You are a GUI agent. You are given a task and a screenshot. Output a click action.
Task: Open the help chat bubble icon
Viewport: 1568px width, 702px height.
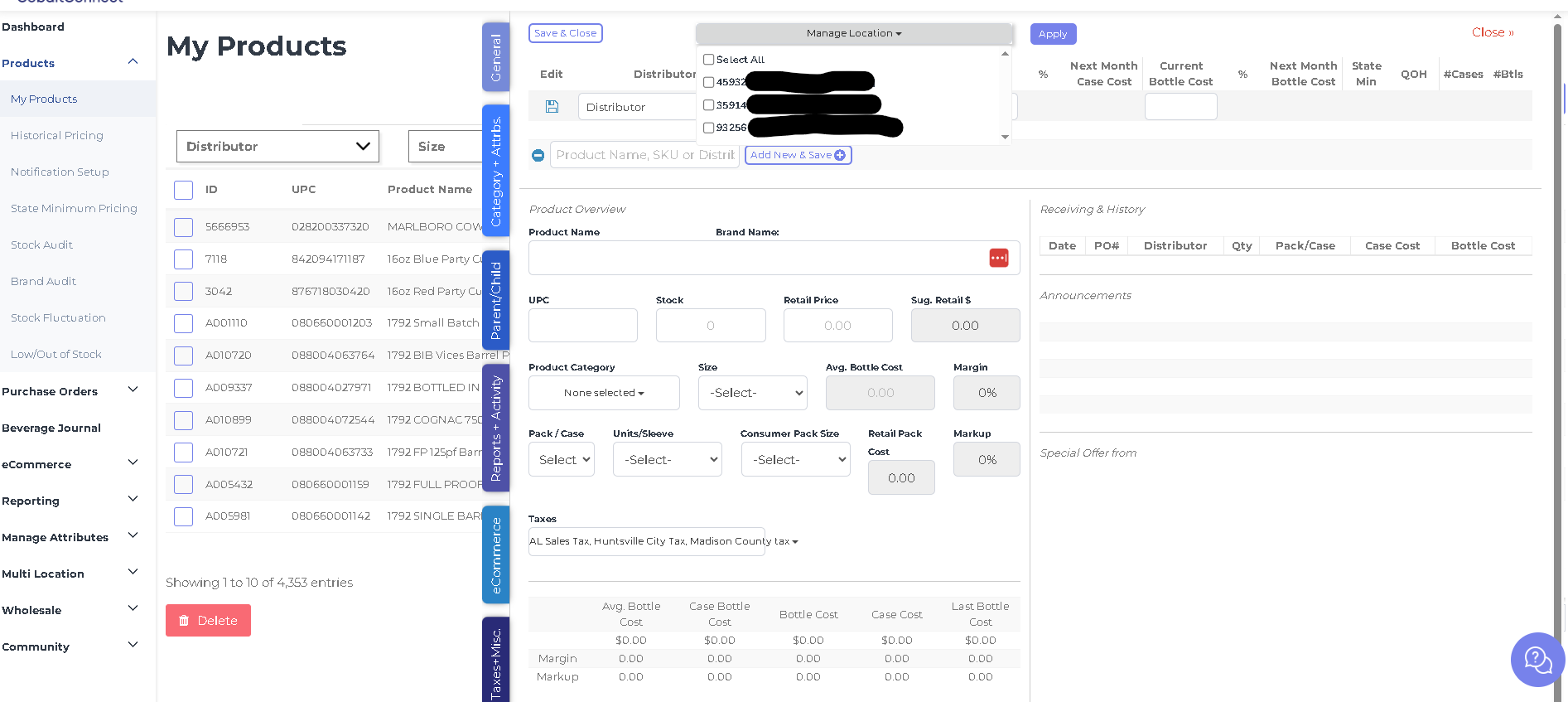[x=1537, y=660]
